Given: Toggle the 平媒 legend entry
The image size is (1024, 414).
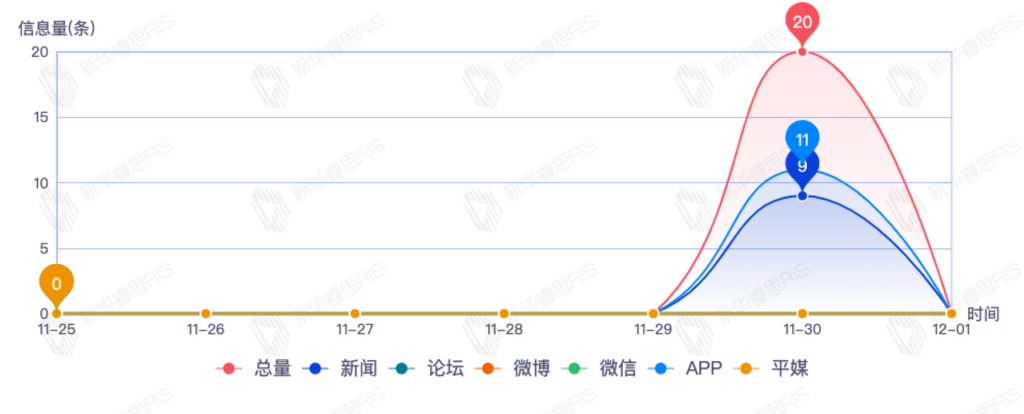Looking at the screenshot, I should coord(770,369).
